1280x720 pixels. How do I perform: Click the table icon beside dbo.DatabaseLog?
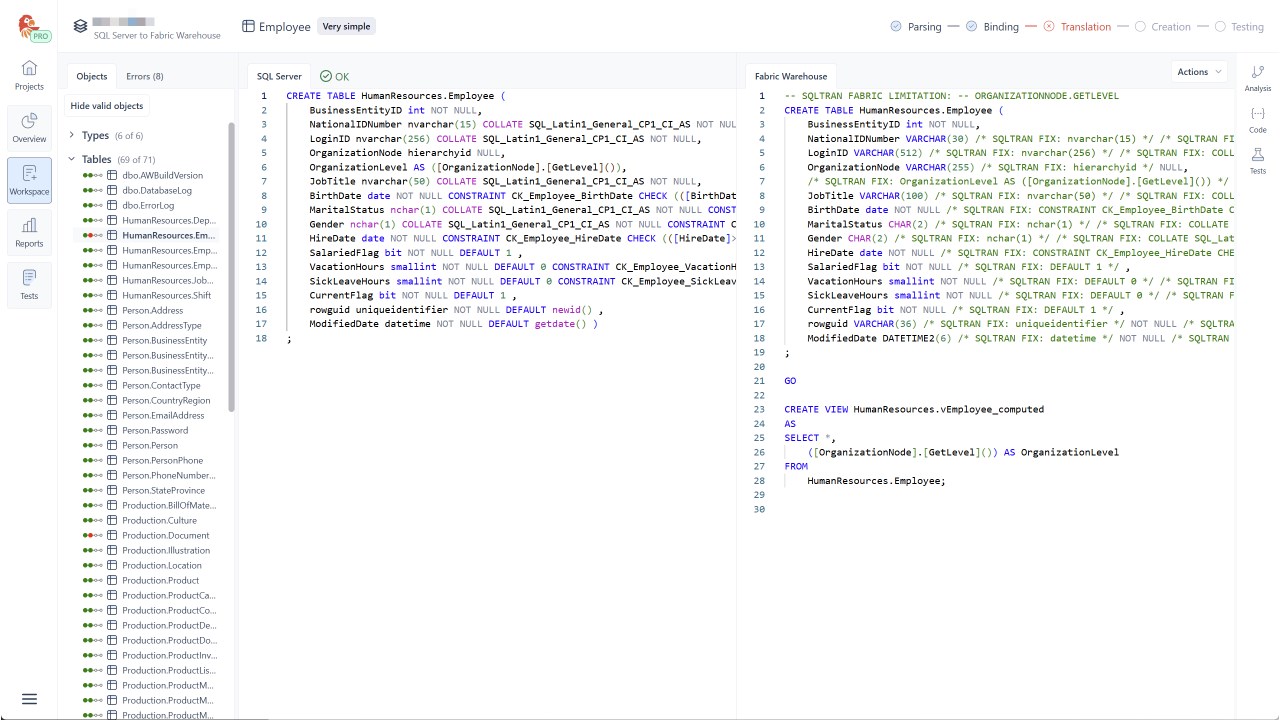[113, 190]
